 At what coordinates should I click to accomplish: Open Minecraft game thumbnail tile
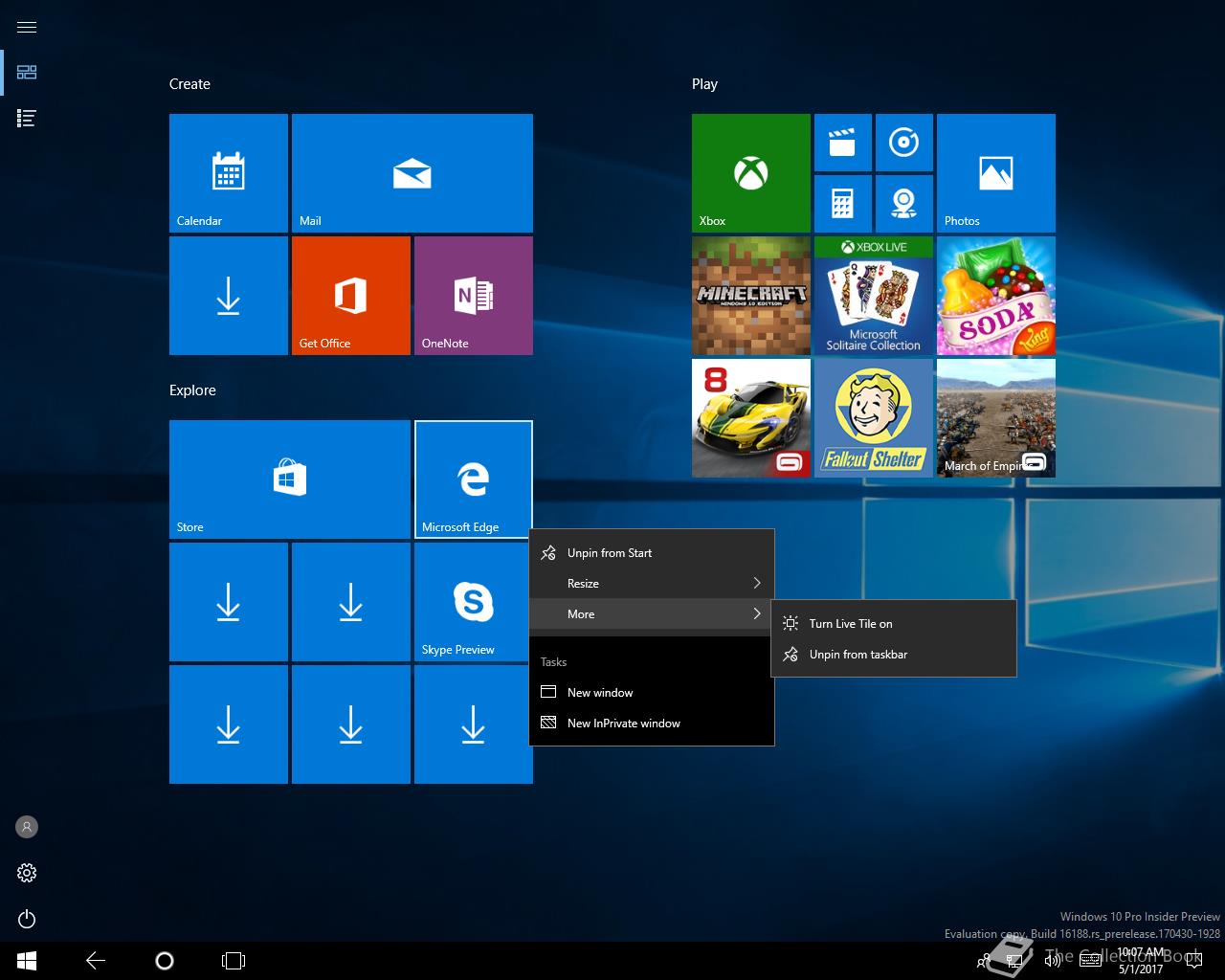tap(750, 296)
